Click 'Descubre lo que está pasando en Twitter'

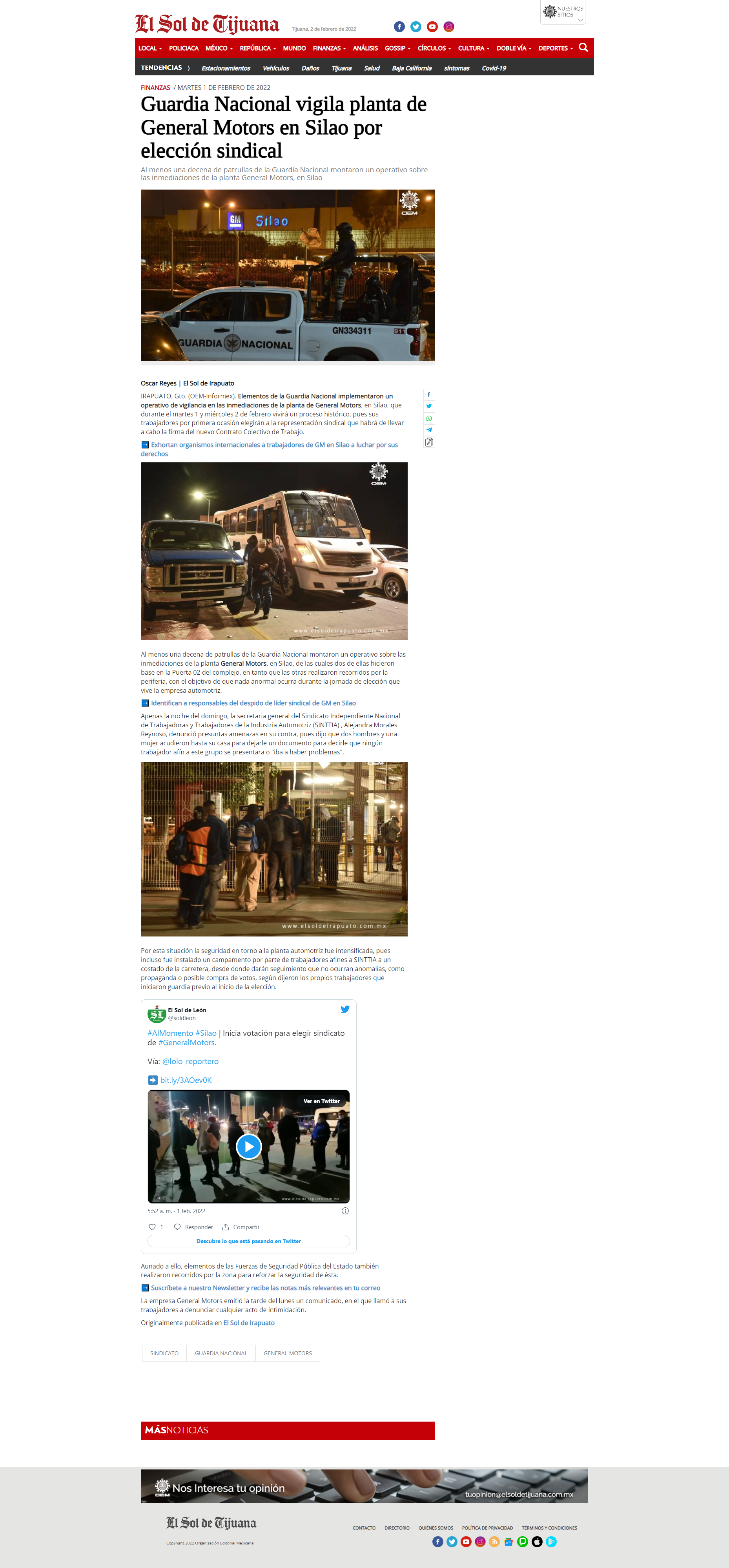click(x=248, y=1241)
